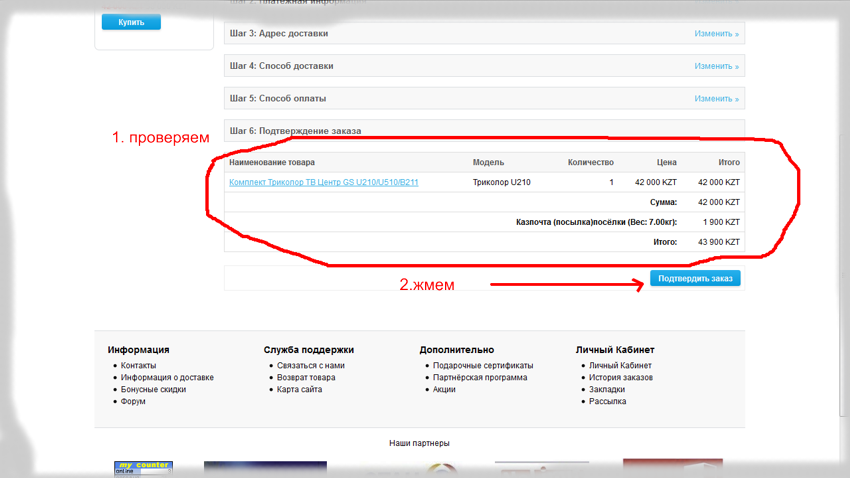Click the Сумма: label
The height and width of the screenshot is (478, 850).
pos(663,202)
